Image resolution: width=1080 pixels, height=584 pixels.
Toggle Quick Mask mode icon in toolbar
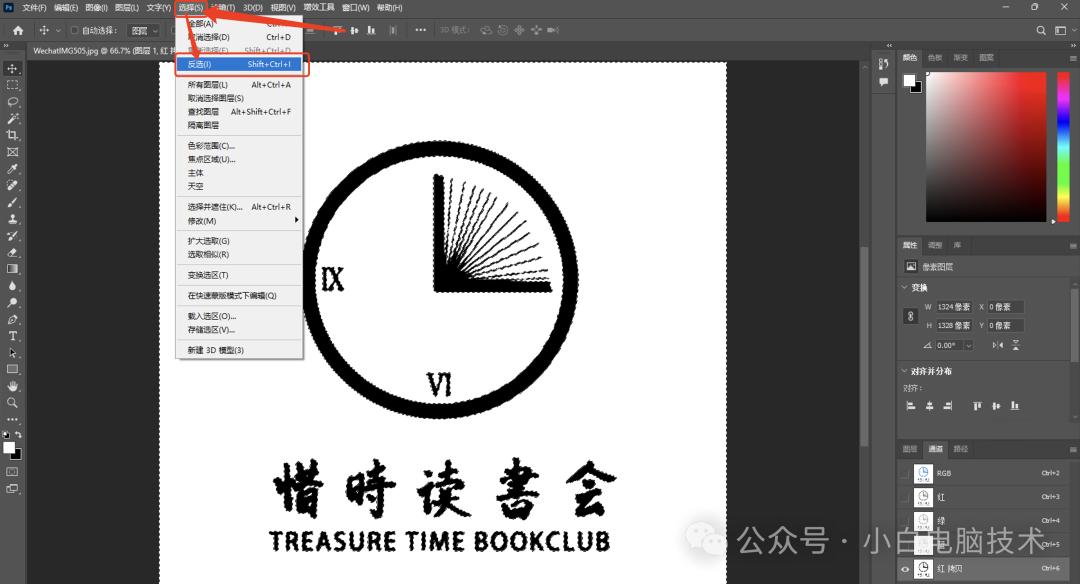(12, 472)
